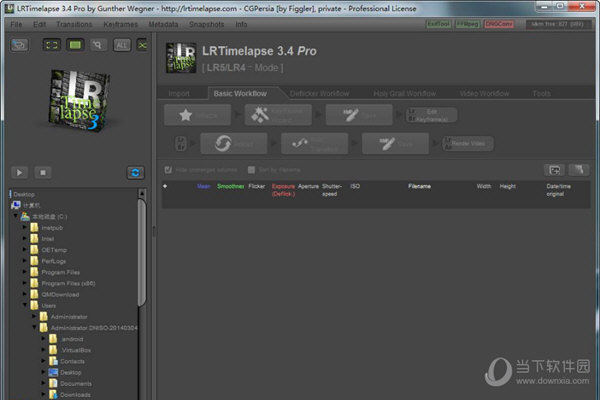Click the ExifTool status indicator
600x400 pixels.
[x=439, y=24]
